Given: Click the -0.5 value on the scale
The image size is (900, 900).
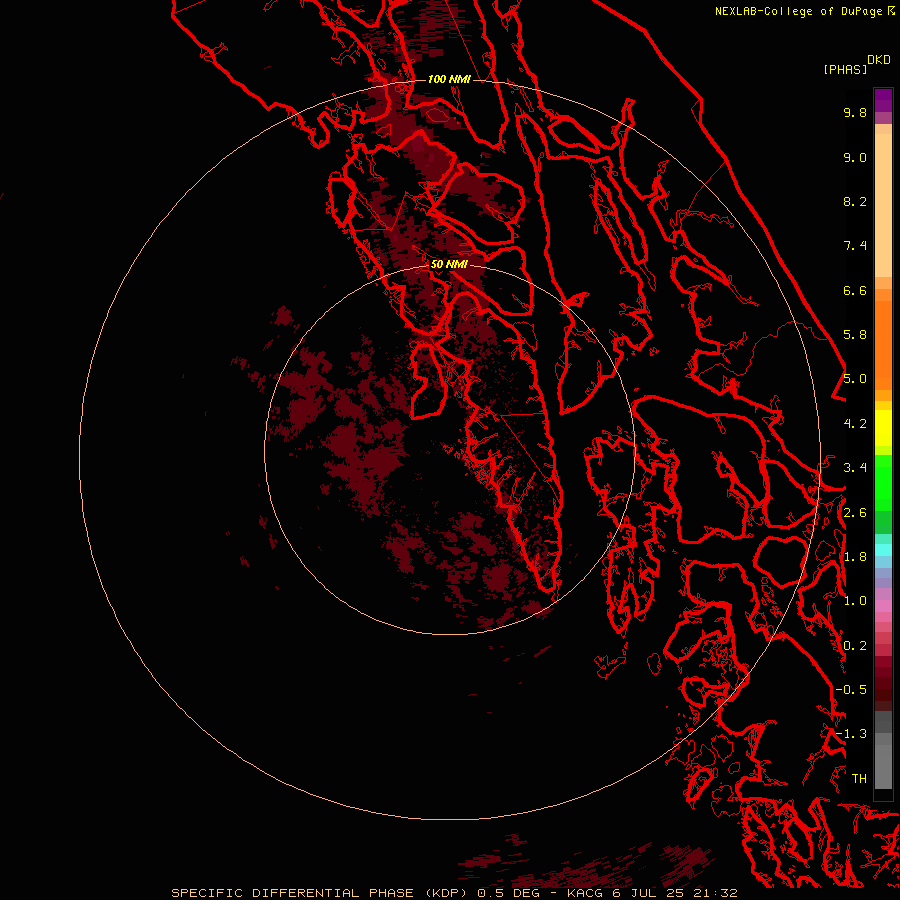Looking at the screenshot, I should pyautogui.click(x=851, y=690).
